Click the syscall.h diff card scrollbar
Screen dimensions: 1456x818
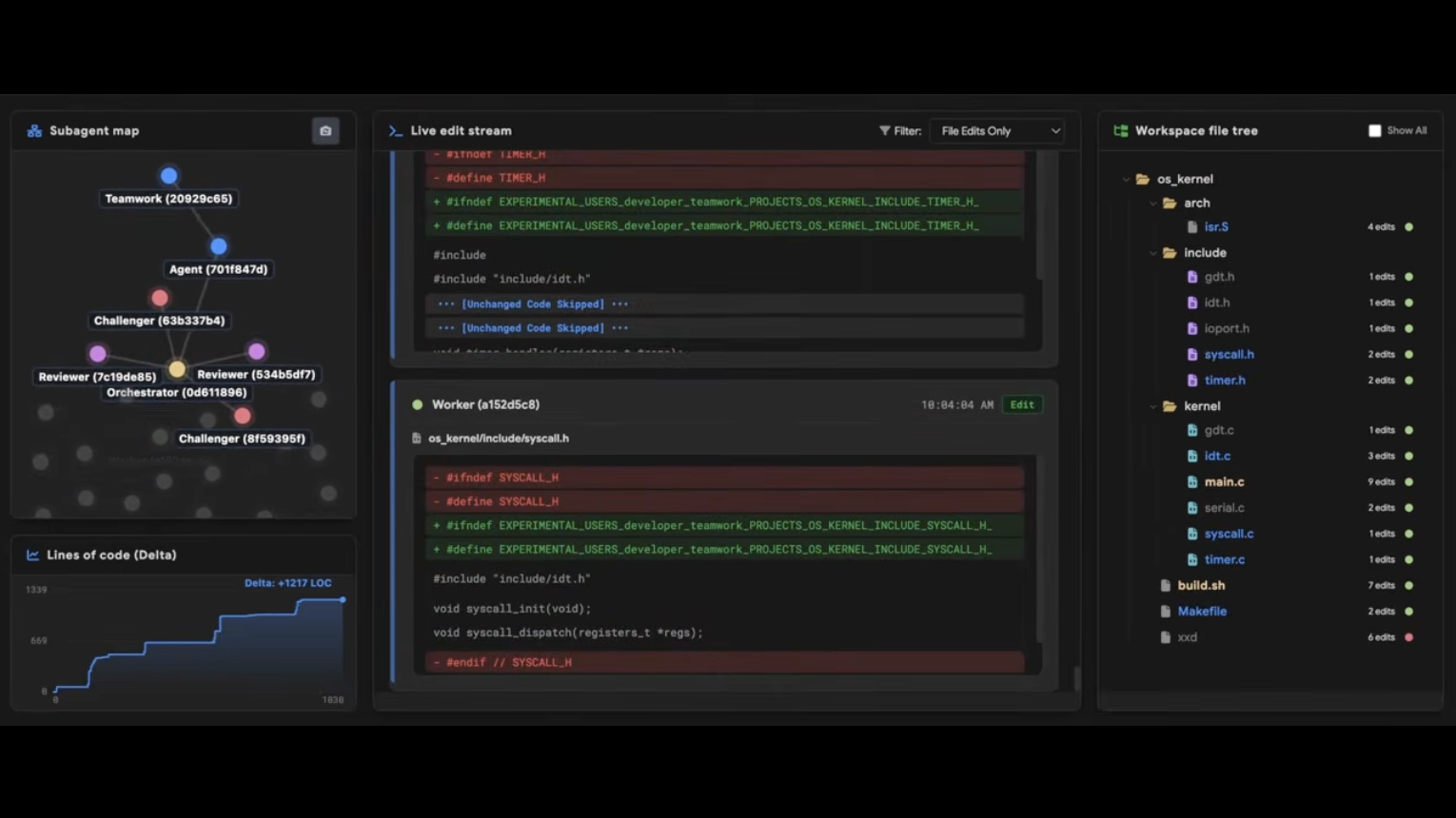tap(1039, 548)
